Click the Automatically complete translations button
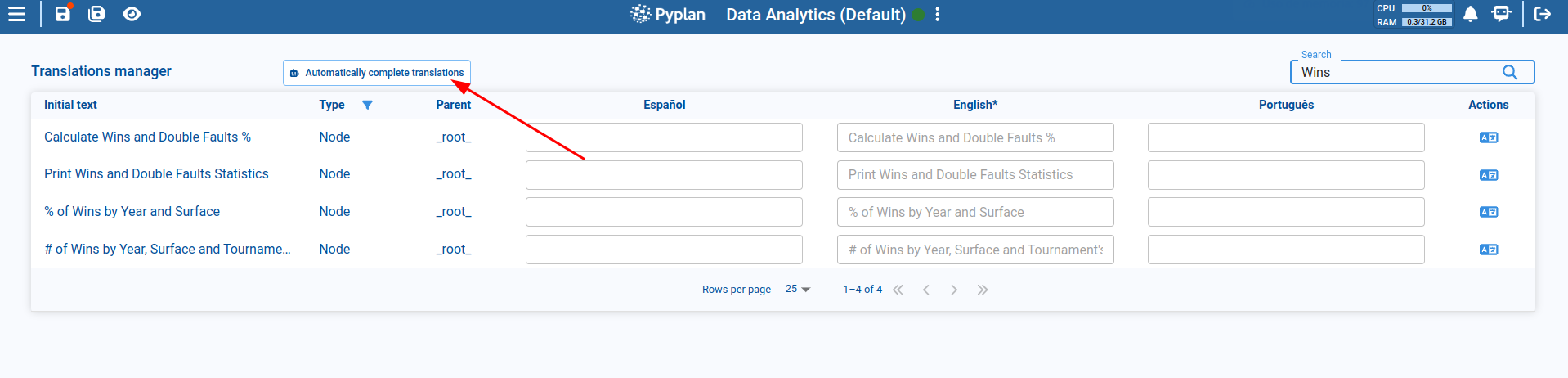 coord(377,73)
